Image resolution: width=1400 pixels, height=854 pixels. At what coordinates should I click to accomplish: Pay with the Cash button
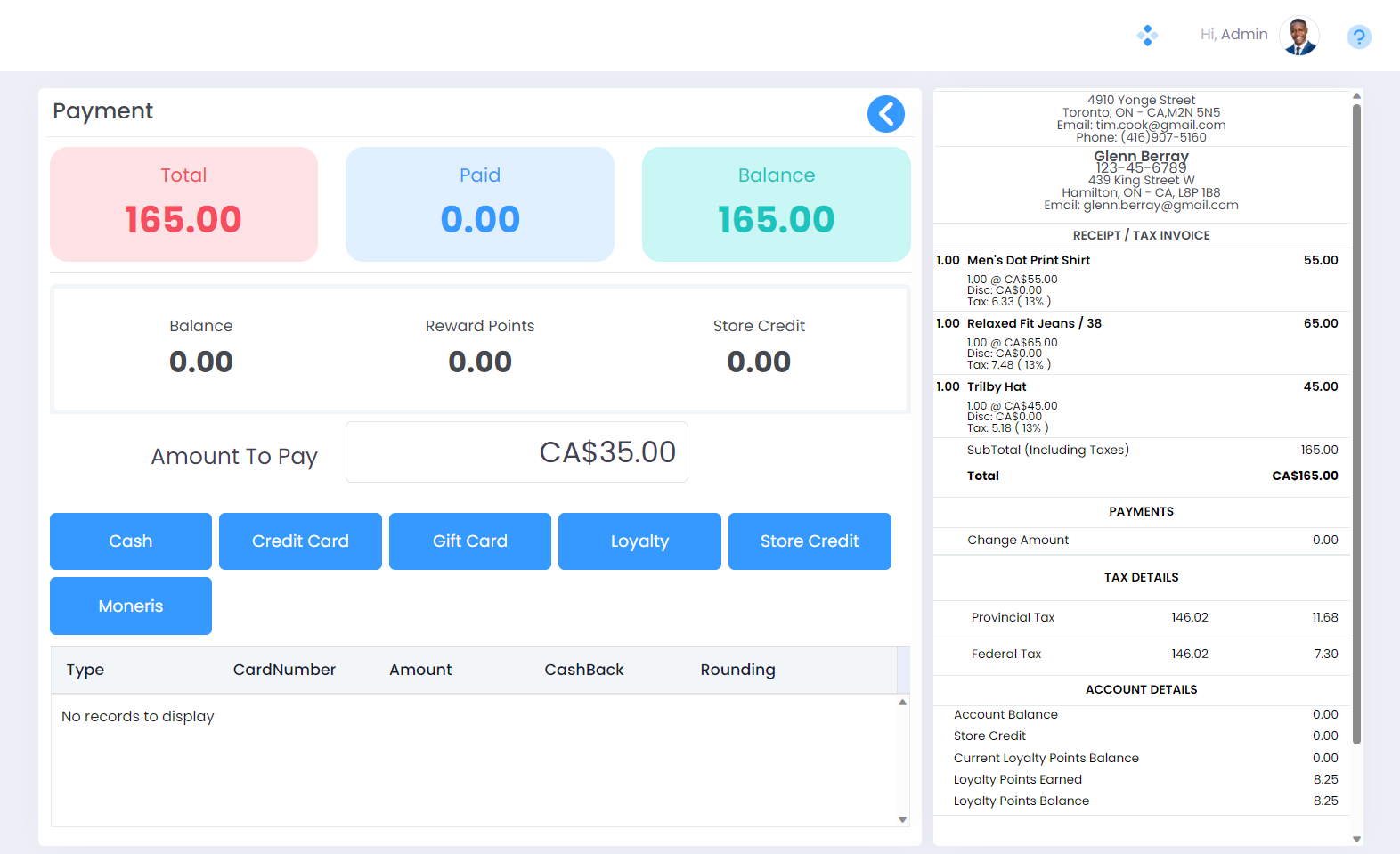click(131, 541)
